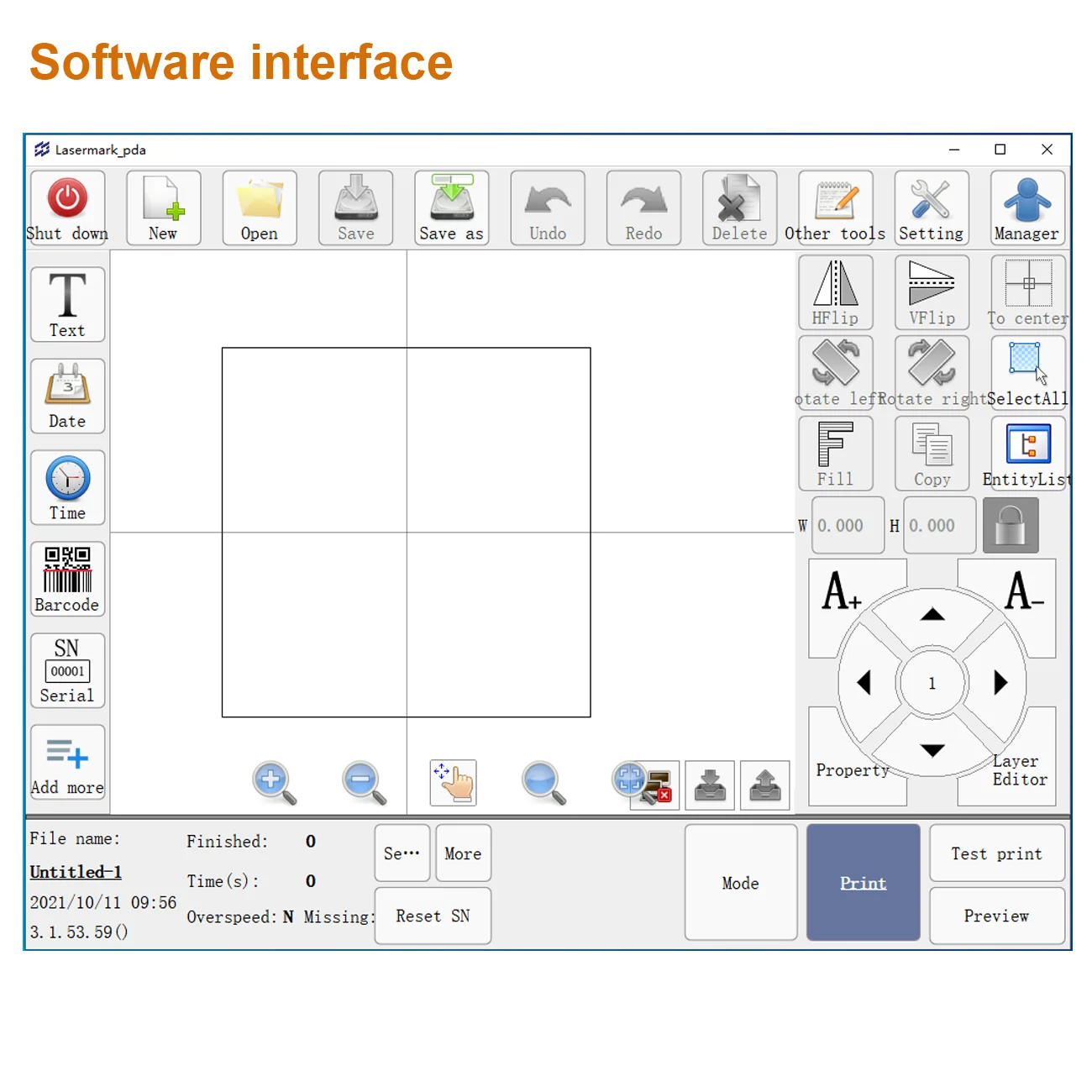Add a Text object
This screenshot has height=1092, width=1092.
[67, 305]
